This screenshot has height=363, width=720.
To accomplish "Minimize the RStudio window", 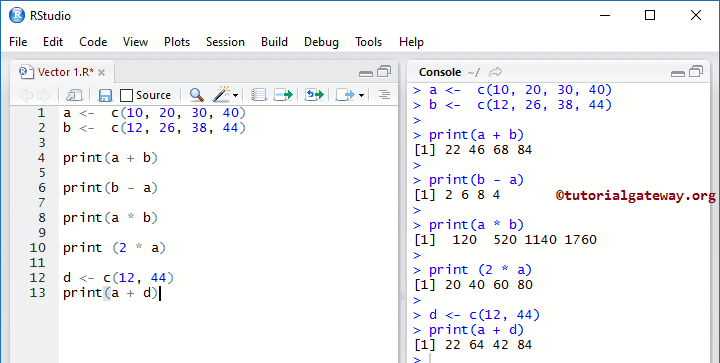I will (605, 15).
